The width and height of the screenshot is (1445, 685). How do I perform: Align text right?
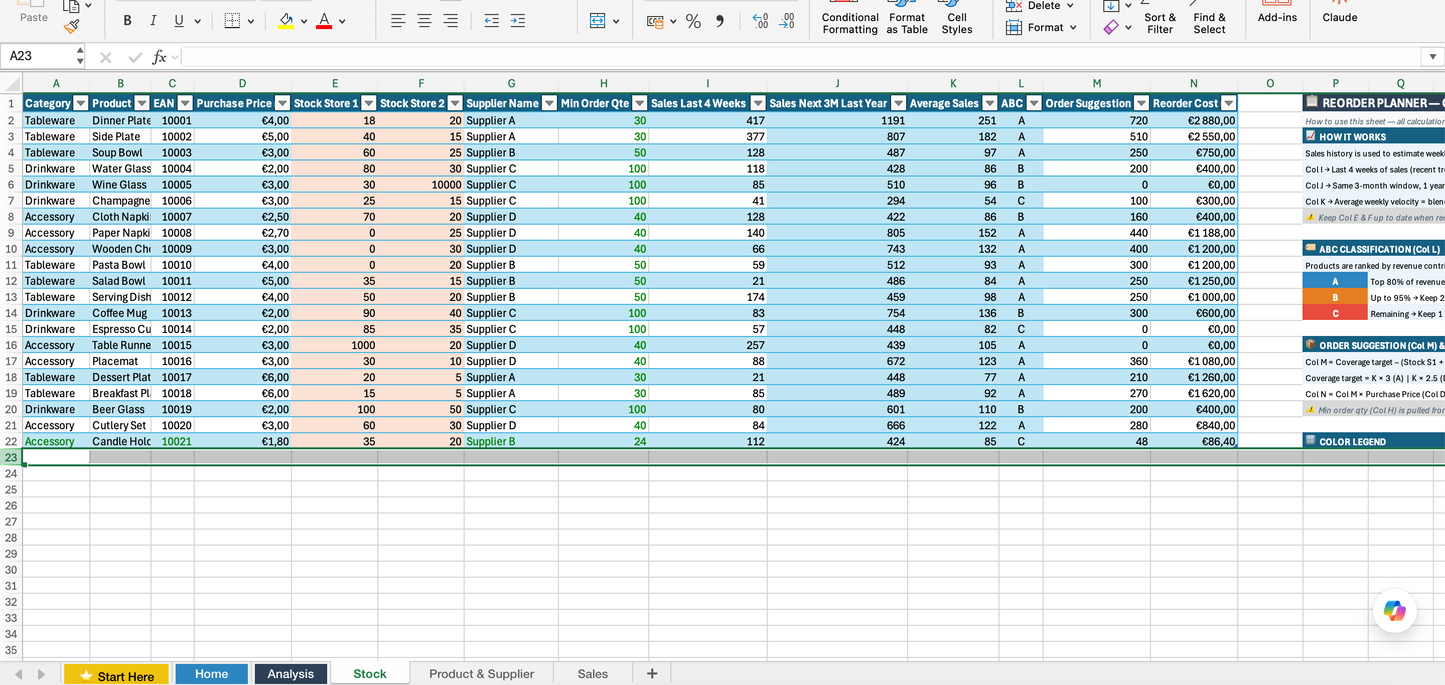(x=450, y=21)
